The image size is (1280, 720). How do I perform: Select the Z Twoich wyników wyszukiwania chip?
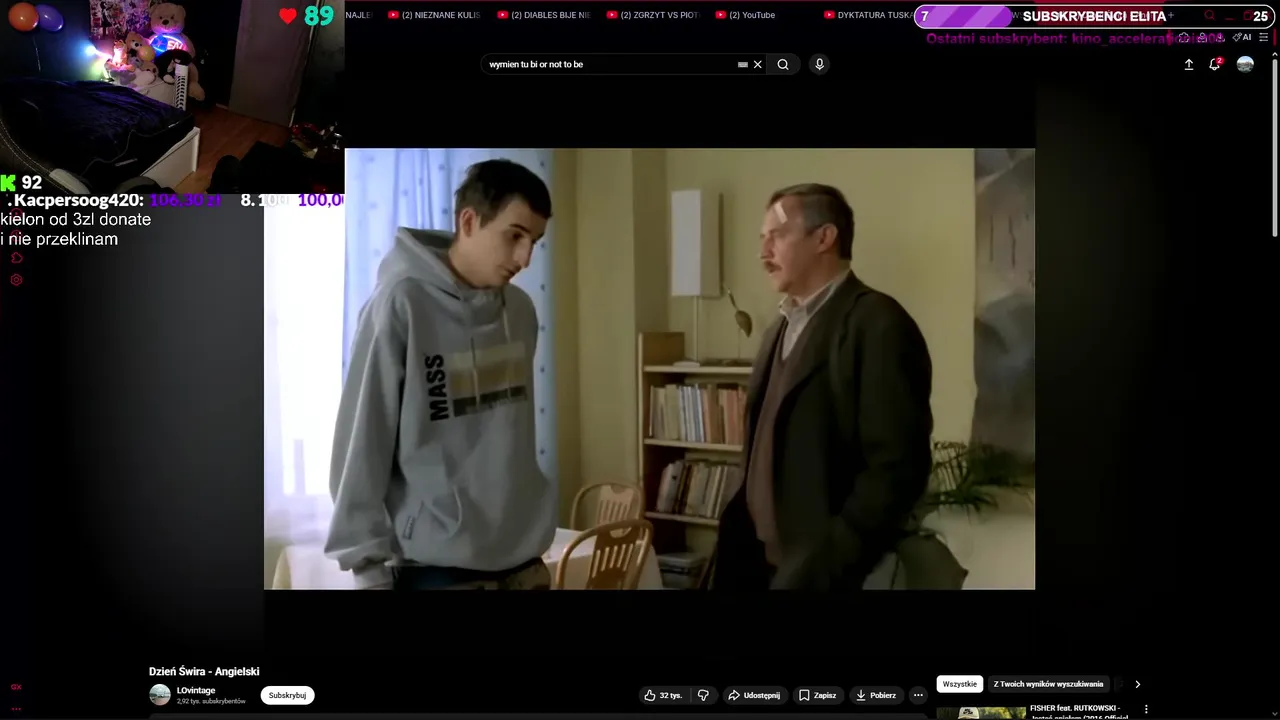click(x=1048, y=684)
